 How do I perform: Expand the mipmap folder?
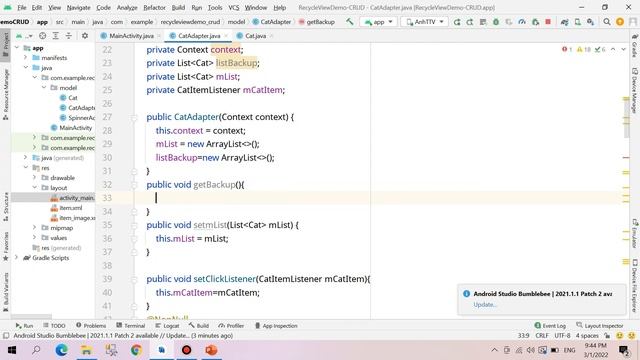[35, 228]
